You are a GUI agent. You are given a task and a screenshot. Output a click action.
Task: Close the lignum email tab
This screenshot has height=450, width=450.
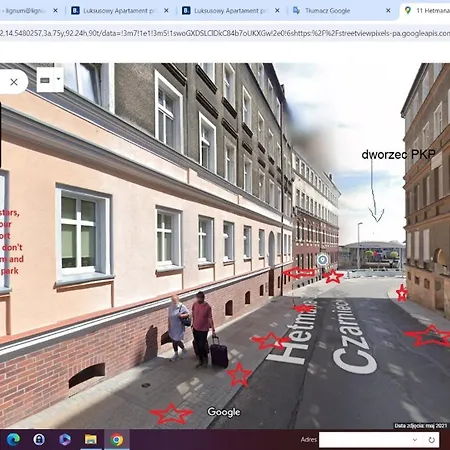pyautogui.click(x=55, y=11)
